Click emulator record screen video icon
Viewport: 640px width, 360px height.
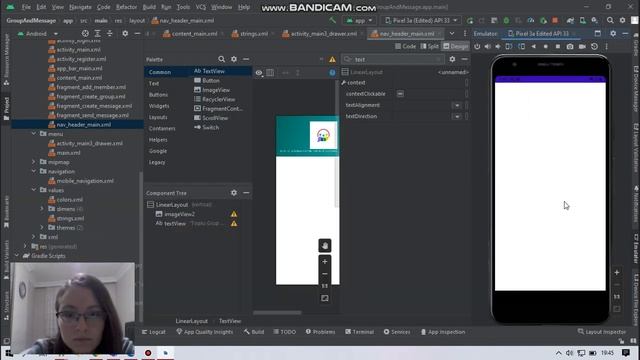tap(582, 47)
